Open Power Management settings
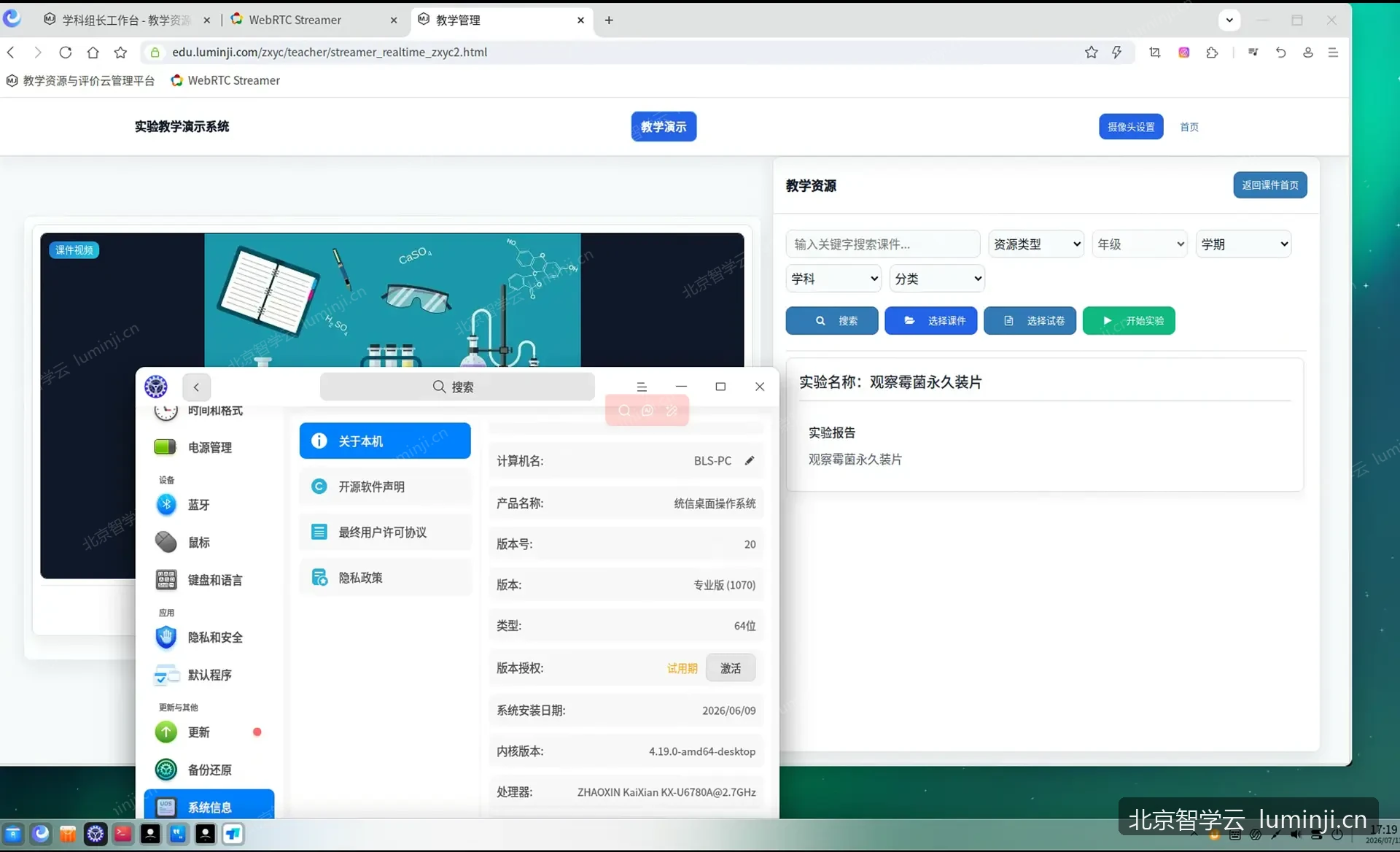Viewport: 1400px width, 852px height. (211, 447)
